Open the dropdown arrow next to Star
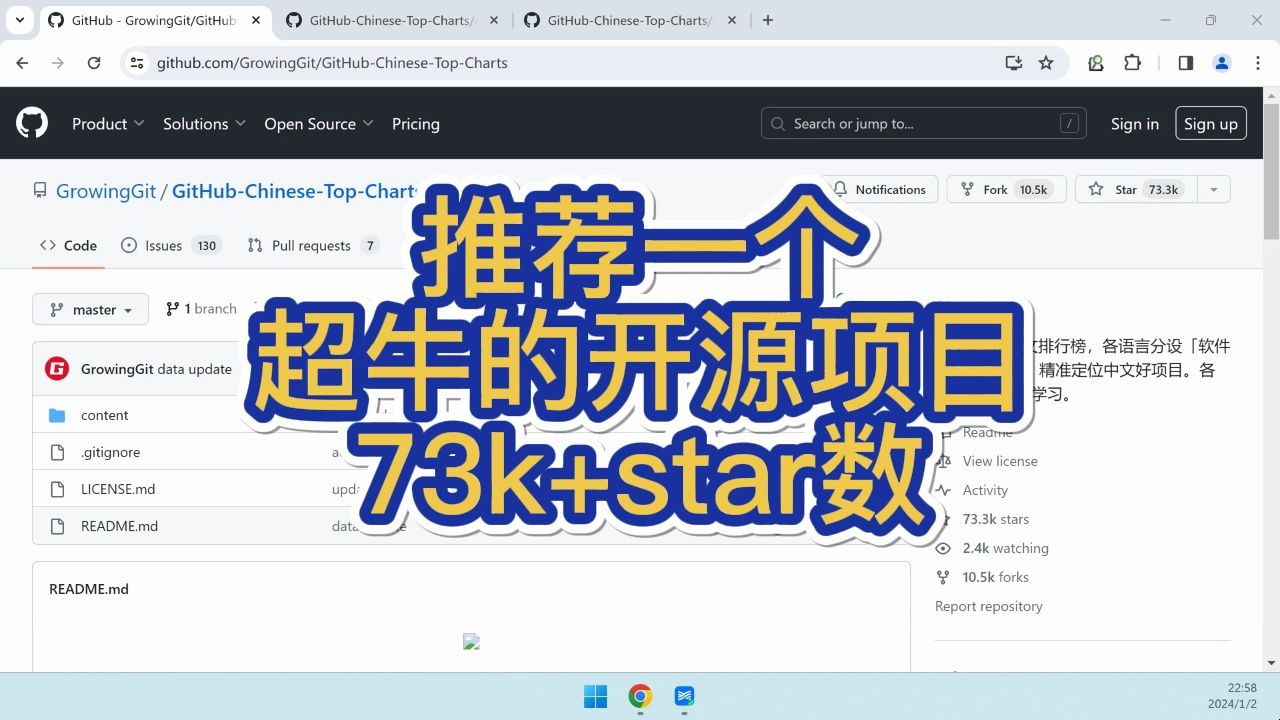Image resolution: width=1280 pixels, height=720 pixels. tap(1213, 189)
